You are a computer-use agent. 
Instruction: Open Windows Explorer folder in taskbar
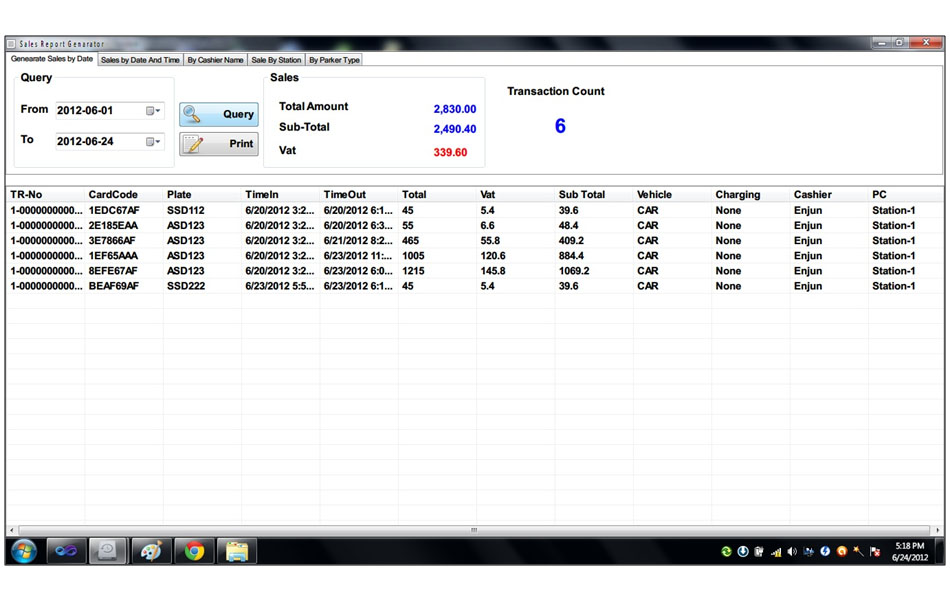click(x=237, y=551)
